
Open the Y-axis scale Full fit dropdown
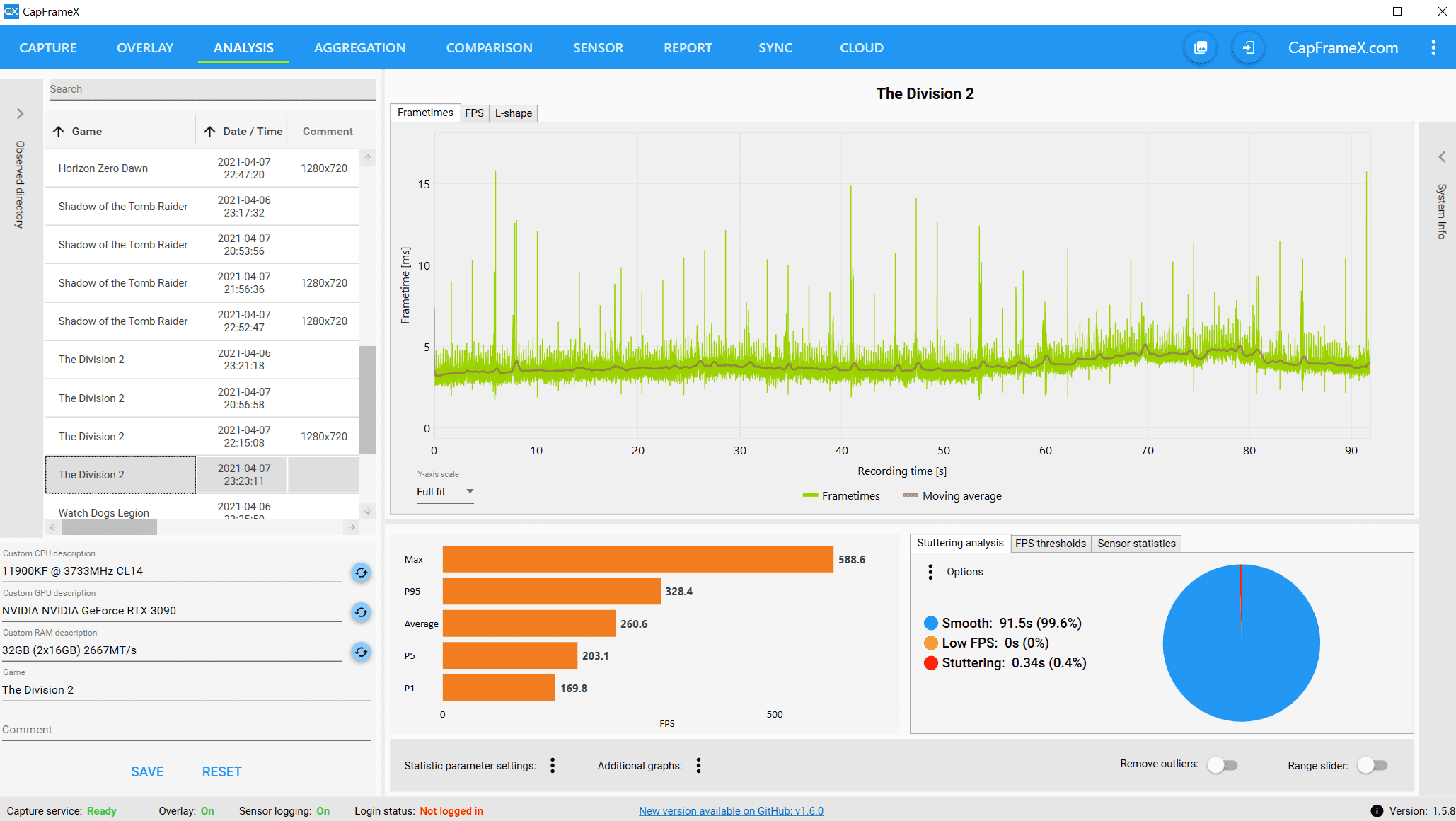click(x=445, y=492)
